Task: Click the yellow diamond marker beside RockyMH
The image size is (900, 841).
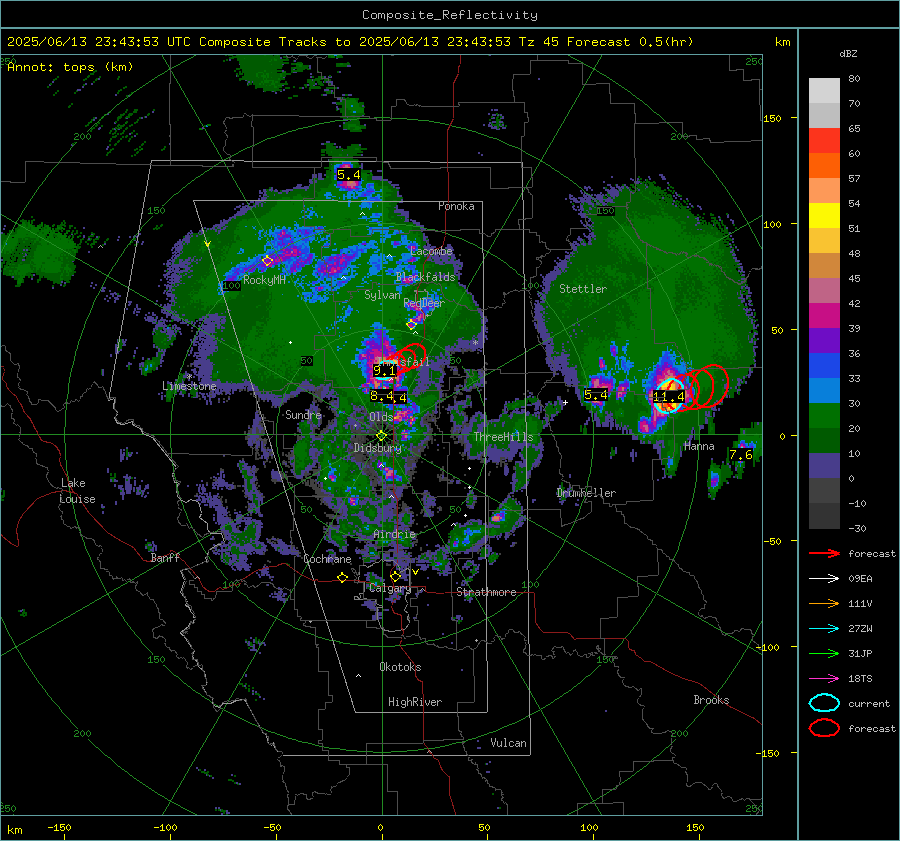Action: (x=267, y=261)
